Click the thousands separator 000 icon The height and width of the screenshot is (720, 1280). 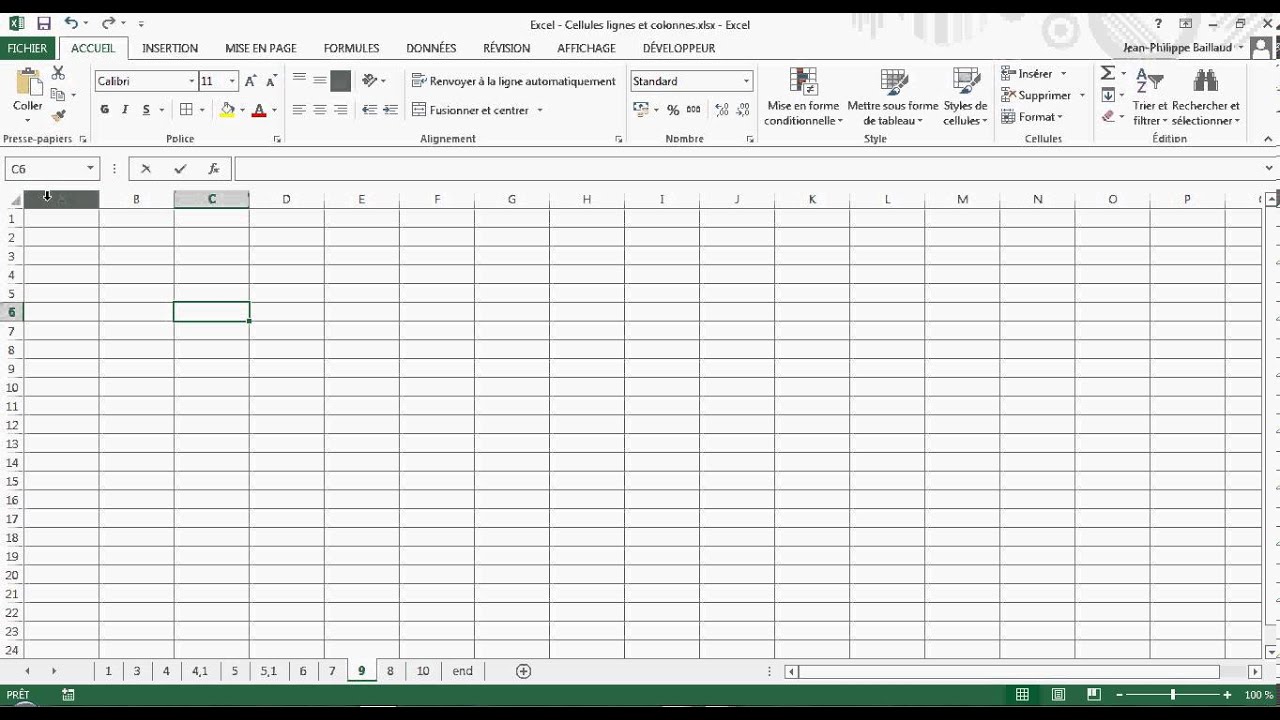[x=694, y=110]
